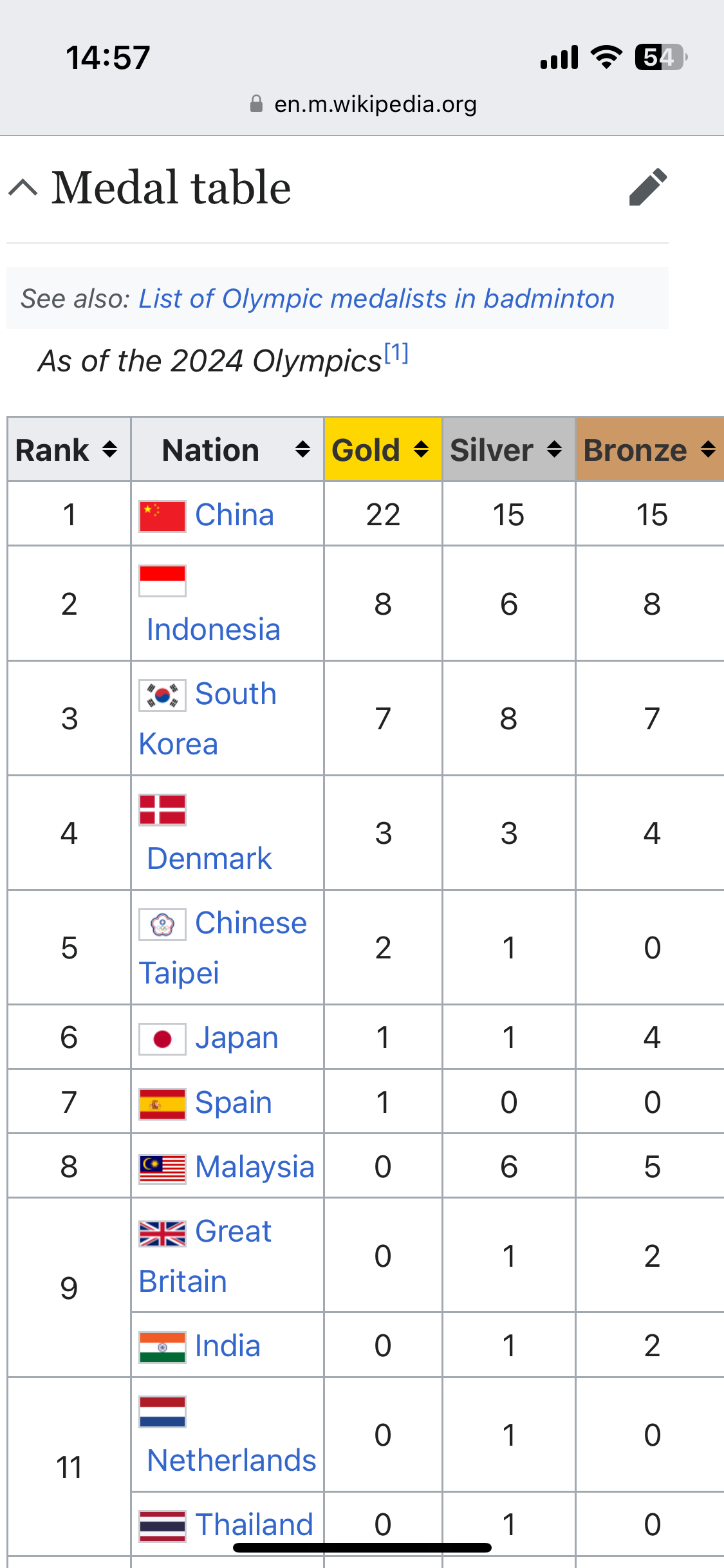Open the Japan nation link
Screen dimensions: 724x1568
pos(236,1038)
